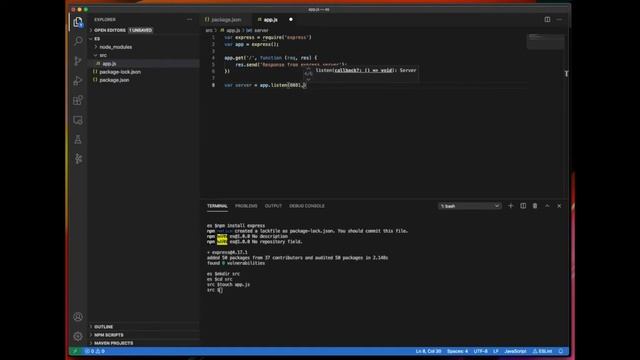
Task: Open the Explorer view in activity bar
Action: tap(78, 22)
